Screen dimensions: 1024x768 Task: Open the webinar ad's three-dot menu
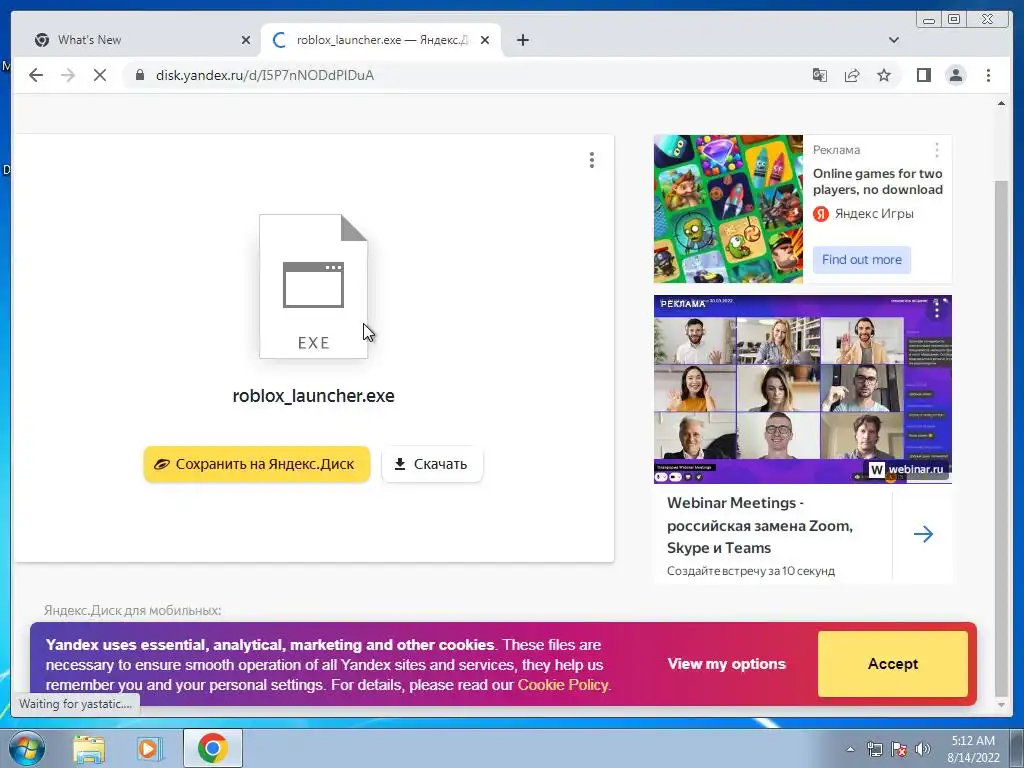(x=936, y=308)
